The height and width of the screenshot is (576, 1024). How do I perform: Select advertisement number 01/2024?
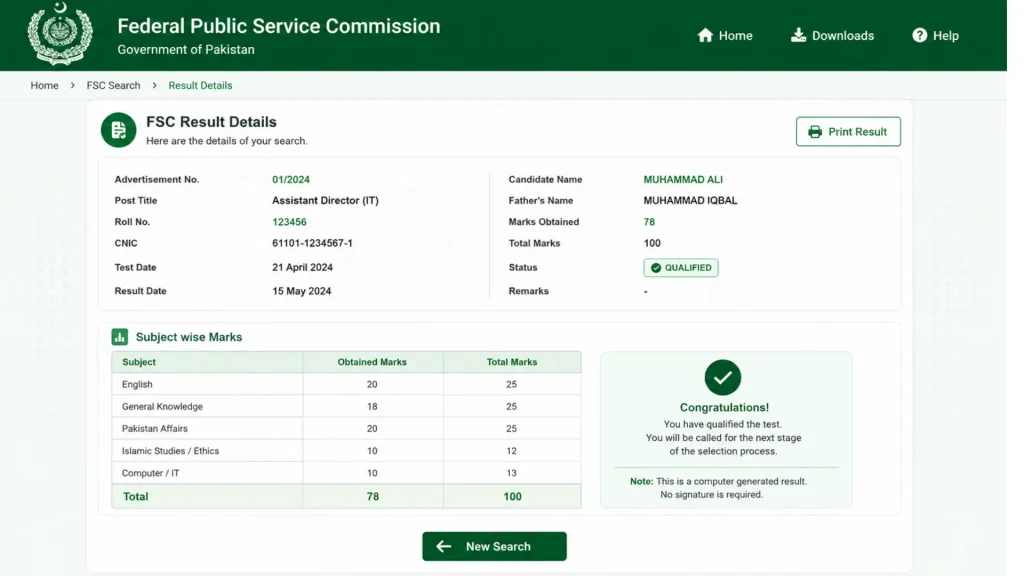click(x=291, y=180)
